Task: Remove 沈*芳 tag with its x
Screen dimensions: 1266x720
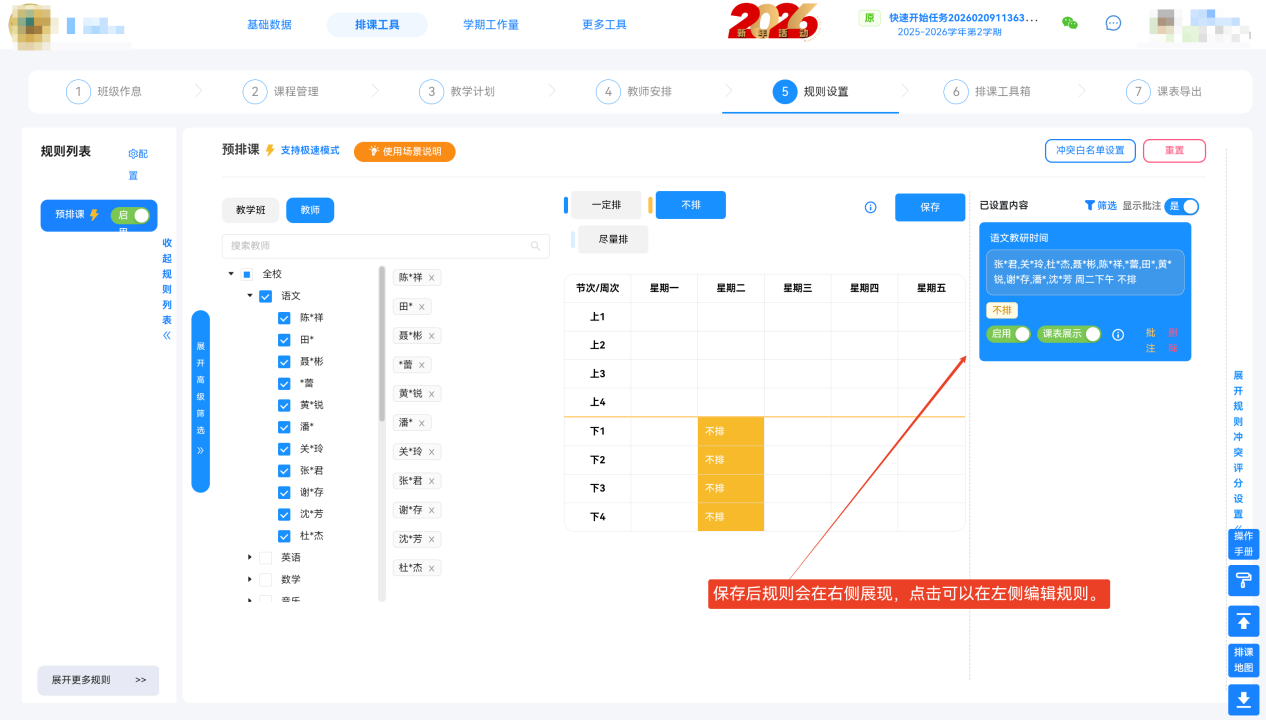Action: [x=431, y=539]
